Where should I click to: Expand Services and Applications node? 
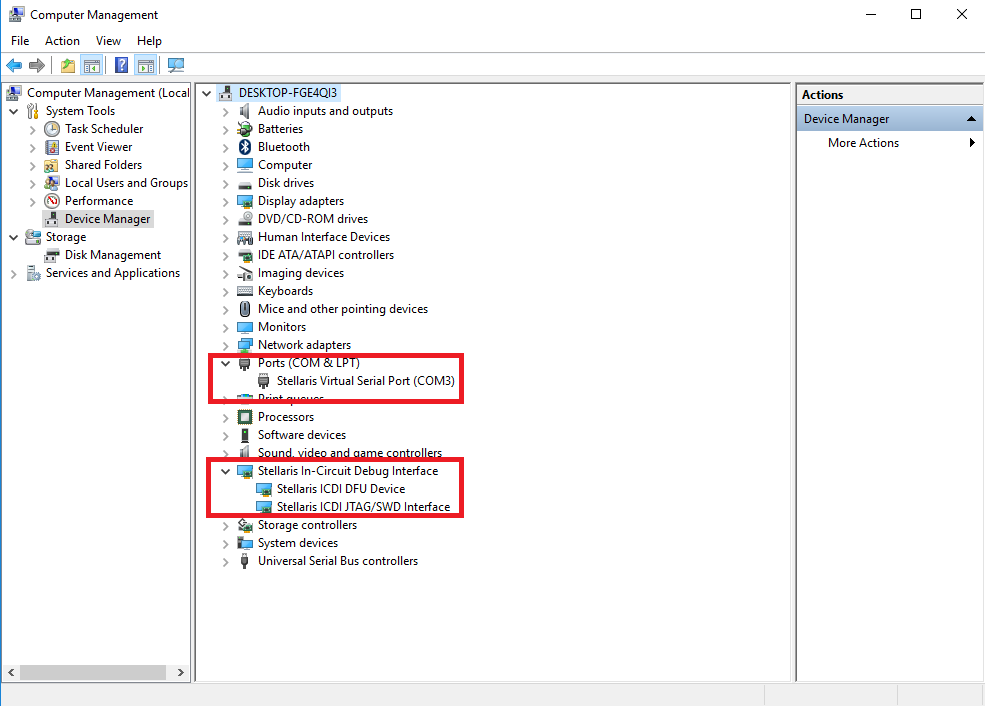[13, 274]
